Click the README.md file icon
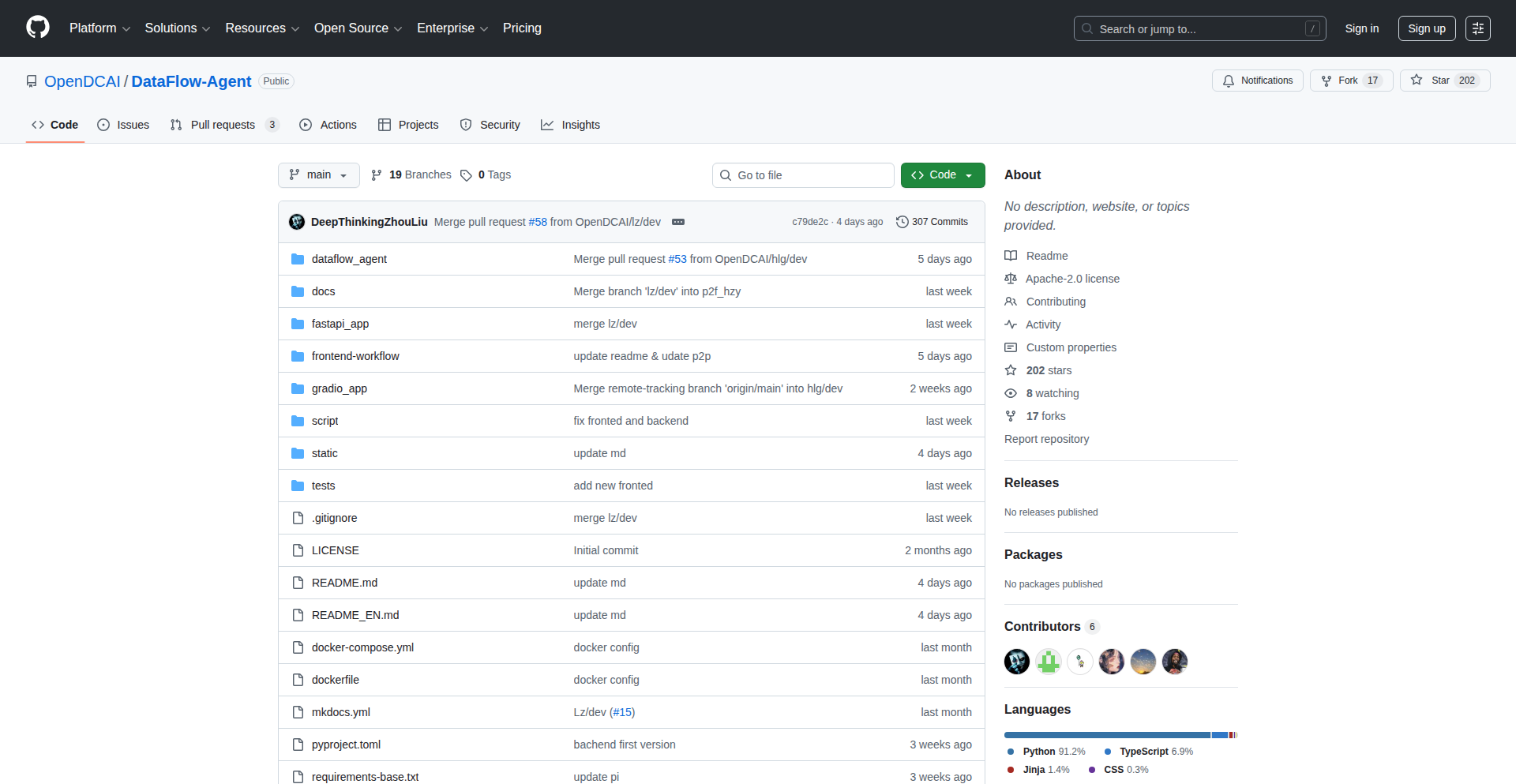Image resolution: width=1516 pixels, height=784 pixels. (x=298, y=583)
